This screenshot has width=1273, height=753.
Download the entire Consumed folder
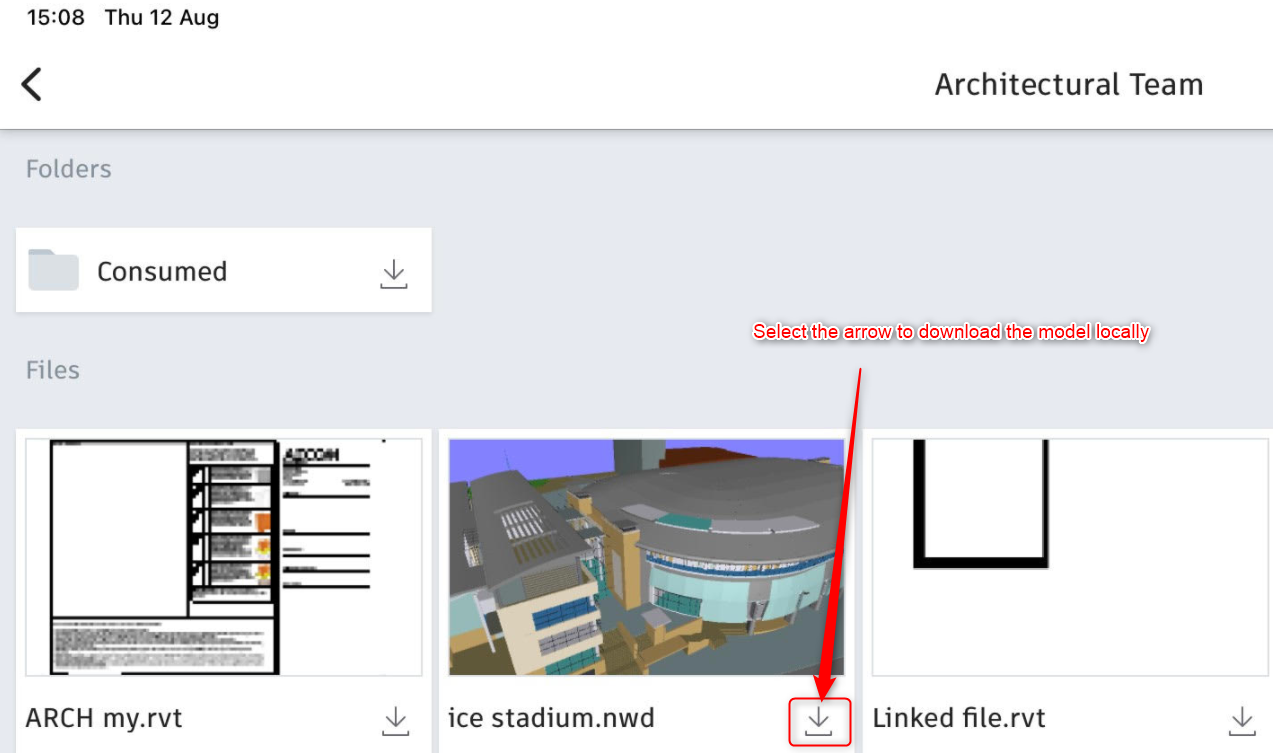tap(393, 271)
